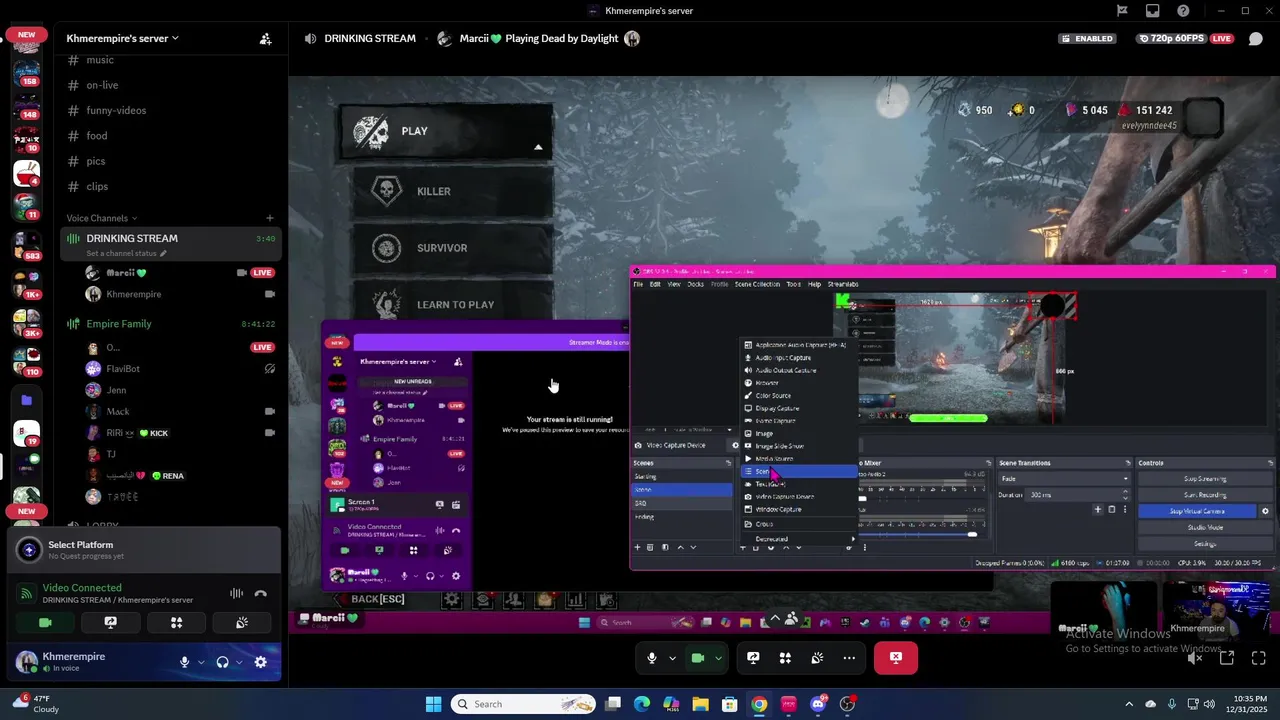Open the server icon with the 158 badge
1280x720 pixels.
pyautogui.click(x=27, y=73)
